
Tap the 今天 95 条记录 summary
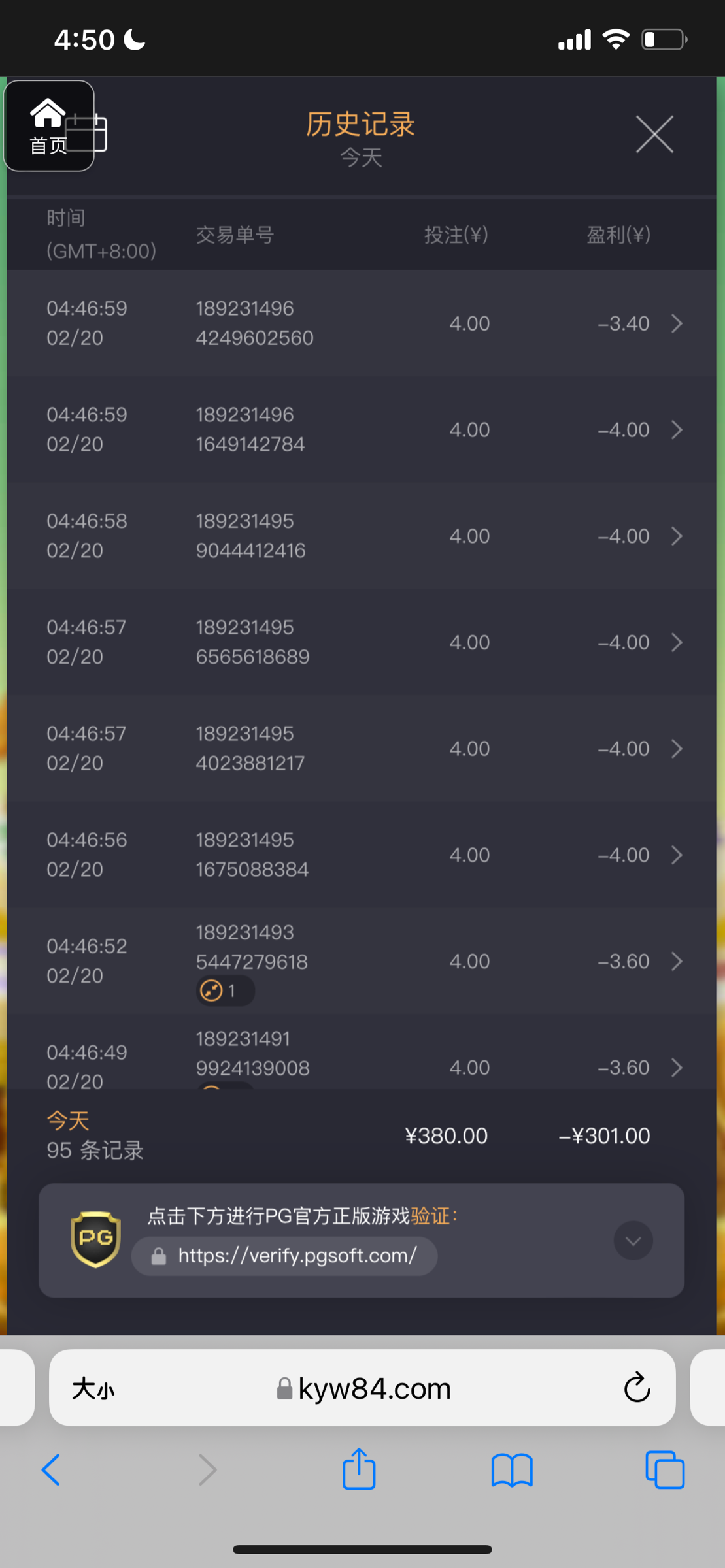(95, 1135)
